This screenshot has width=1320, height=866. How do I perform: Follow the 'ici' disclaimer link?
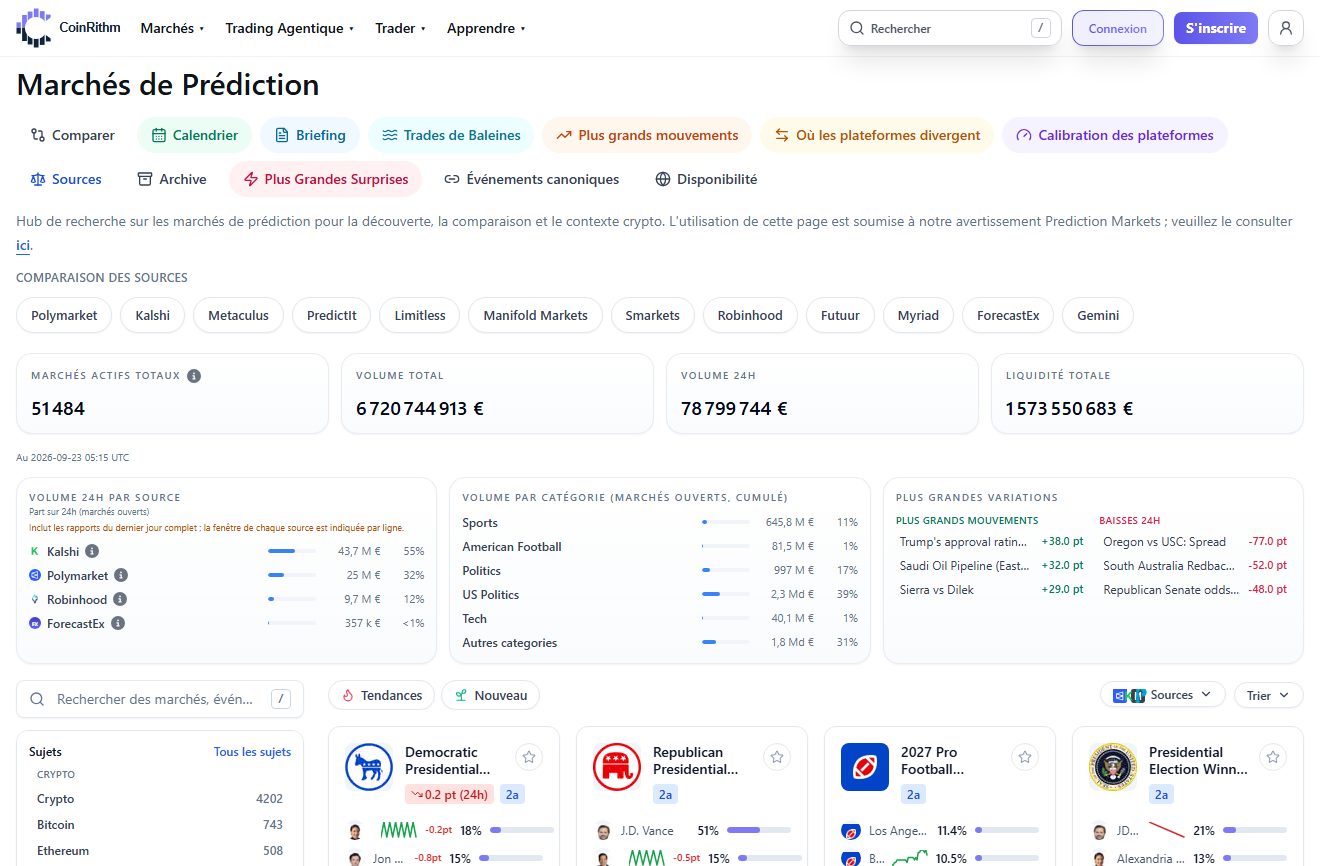pos(23,245)
